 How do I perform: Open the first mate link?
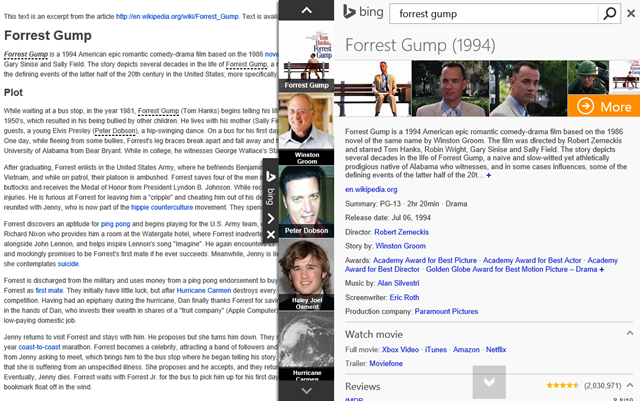(49, 290)
